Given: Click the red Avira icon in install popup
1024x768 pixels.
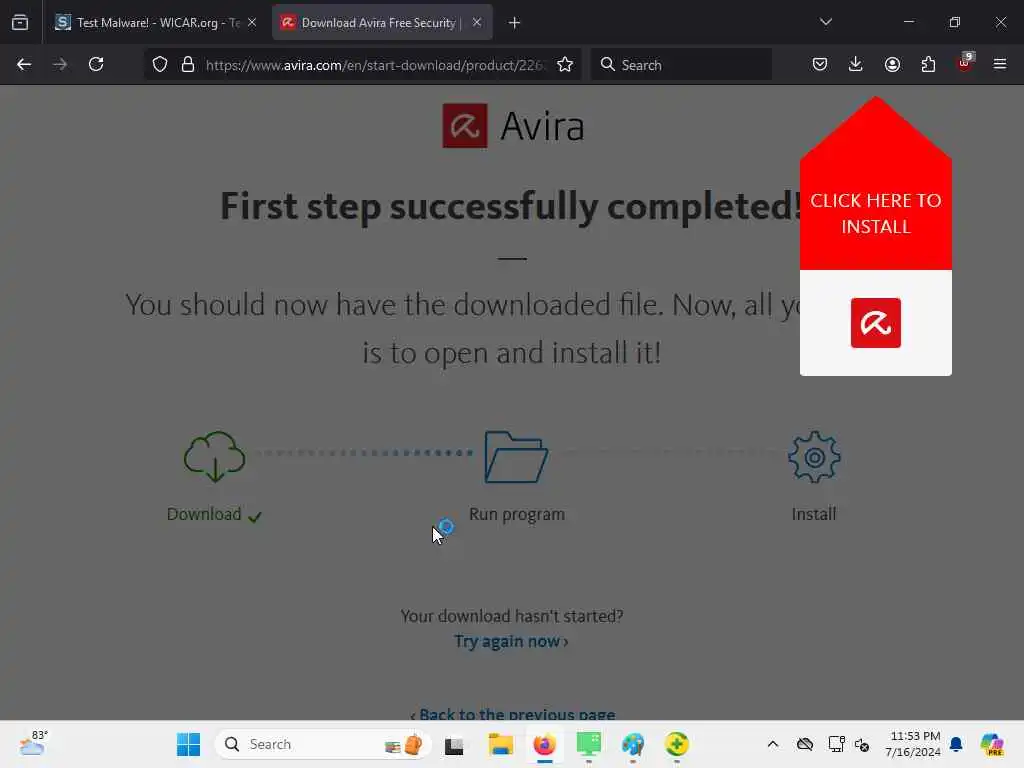Looking at the screenshot, I should (876, 323).
